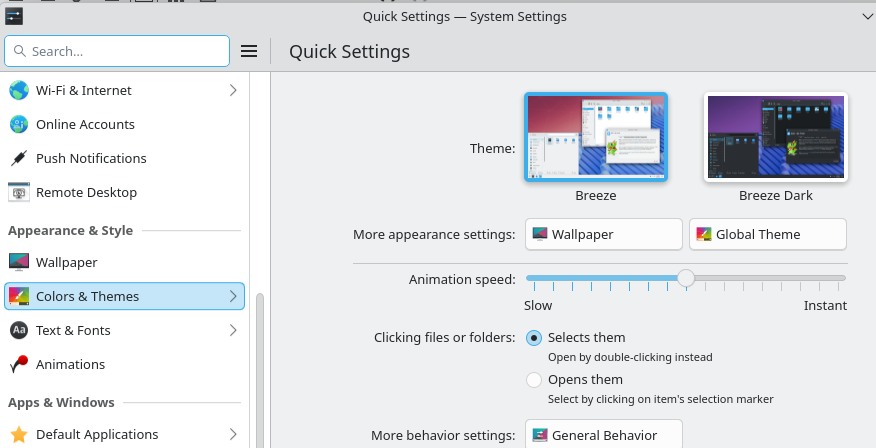Click the Apps & Windows section header
Screen dimensions: 876x448
pyautogui.click(x=61, y=402)
